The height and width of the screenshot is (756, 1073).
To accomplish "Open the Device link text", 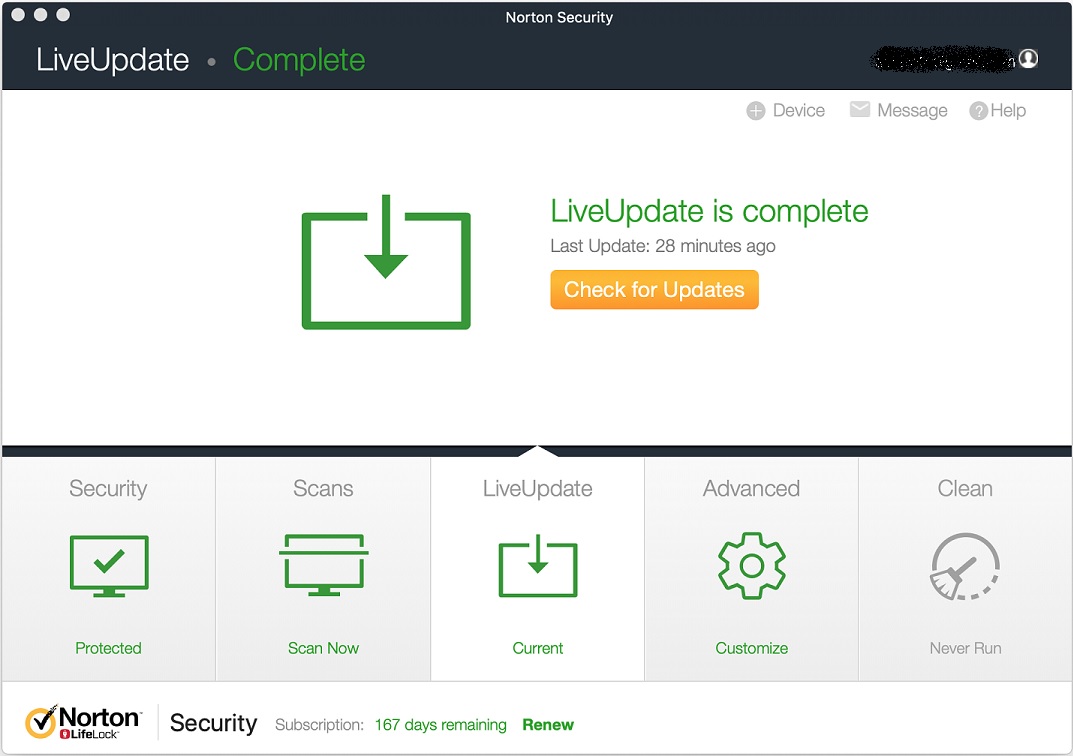I will (799, 111).
